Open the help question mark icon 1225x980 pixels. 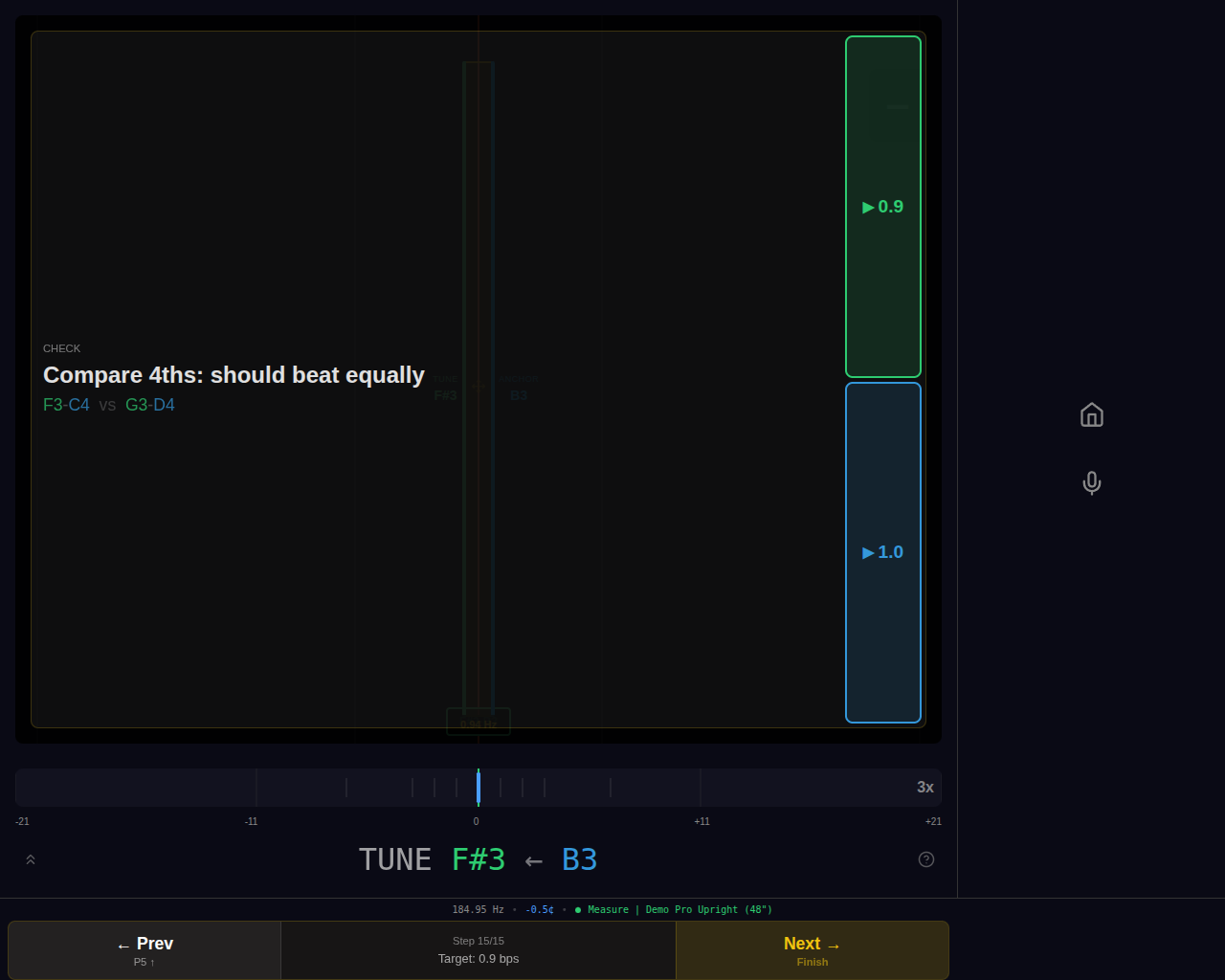coord(925,859)
